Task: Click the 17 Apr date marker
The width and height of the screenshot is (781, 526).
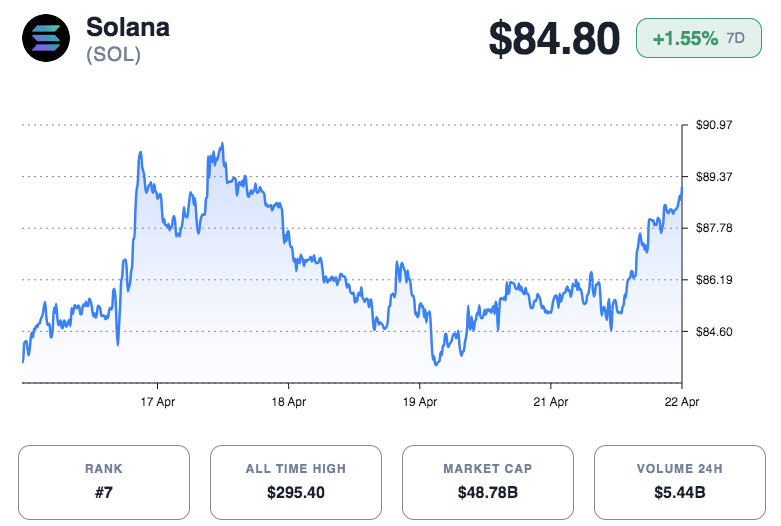Action: pos(158,402)
